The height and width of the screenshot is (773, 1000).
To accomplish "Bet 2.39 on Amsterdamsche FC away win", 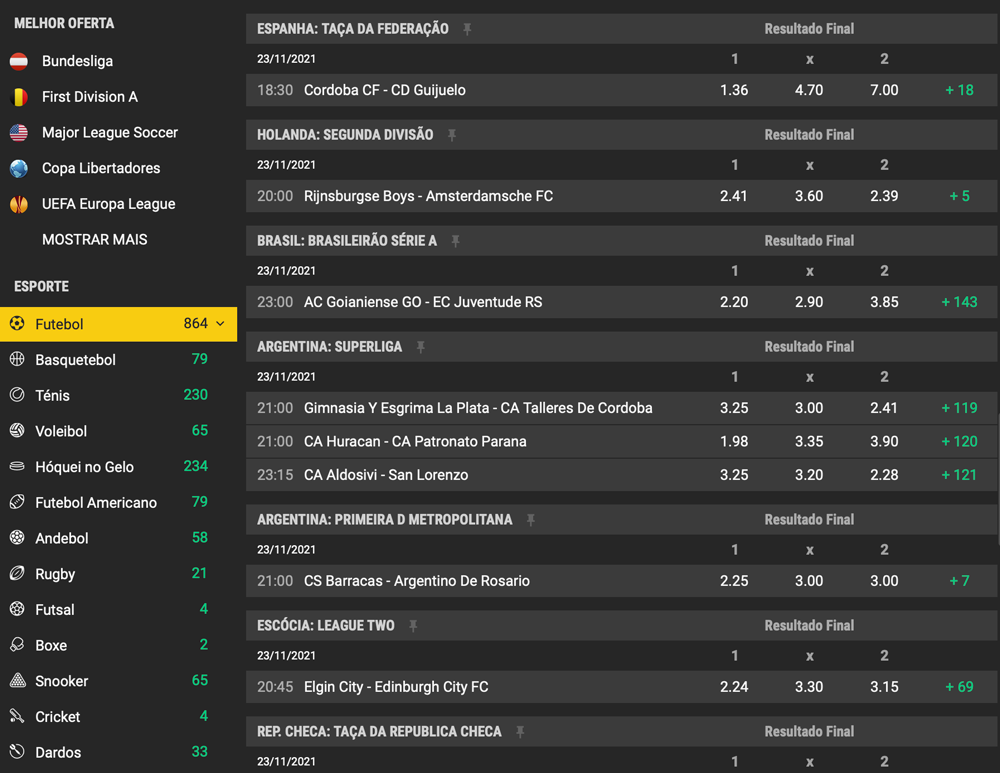I will pyautogui.click(x=884, y=196).
